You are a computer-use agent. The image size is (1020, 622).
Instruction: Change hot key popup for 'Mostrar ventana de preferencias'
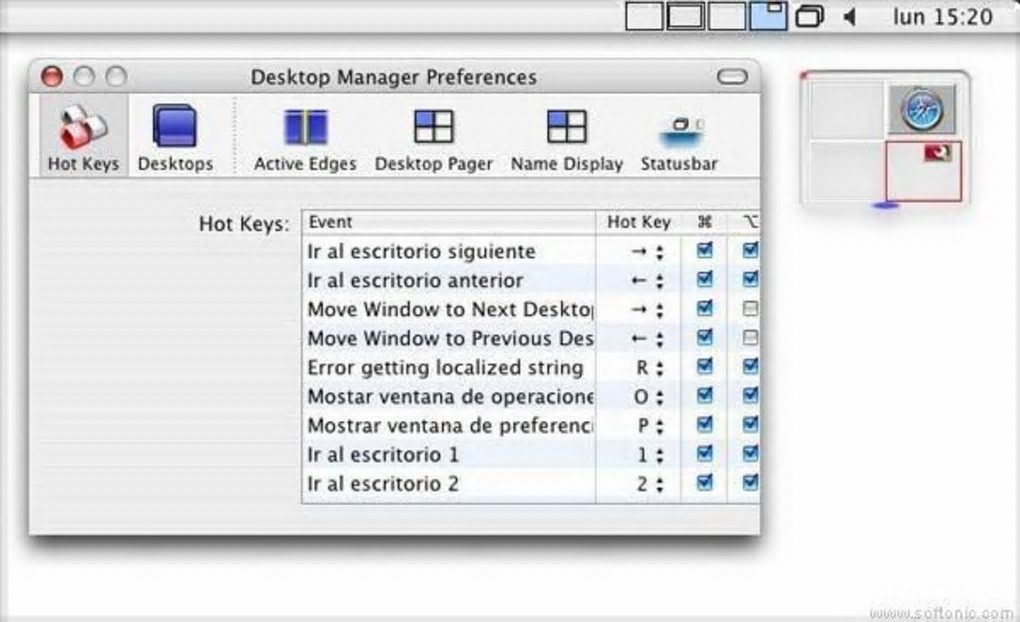(x=659, y=427)
